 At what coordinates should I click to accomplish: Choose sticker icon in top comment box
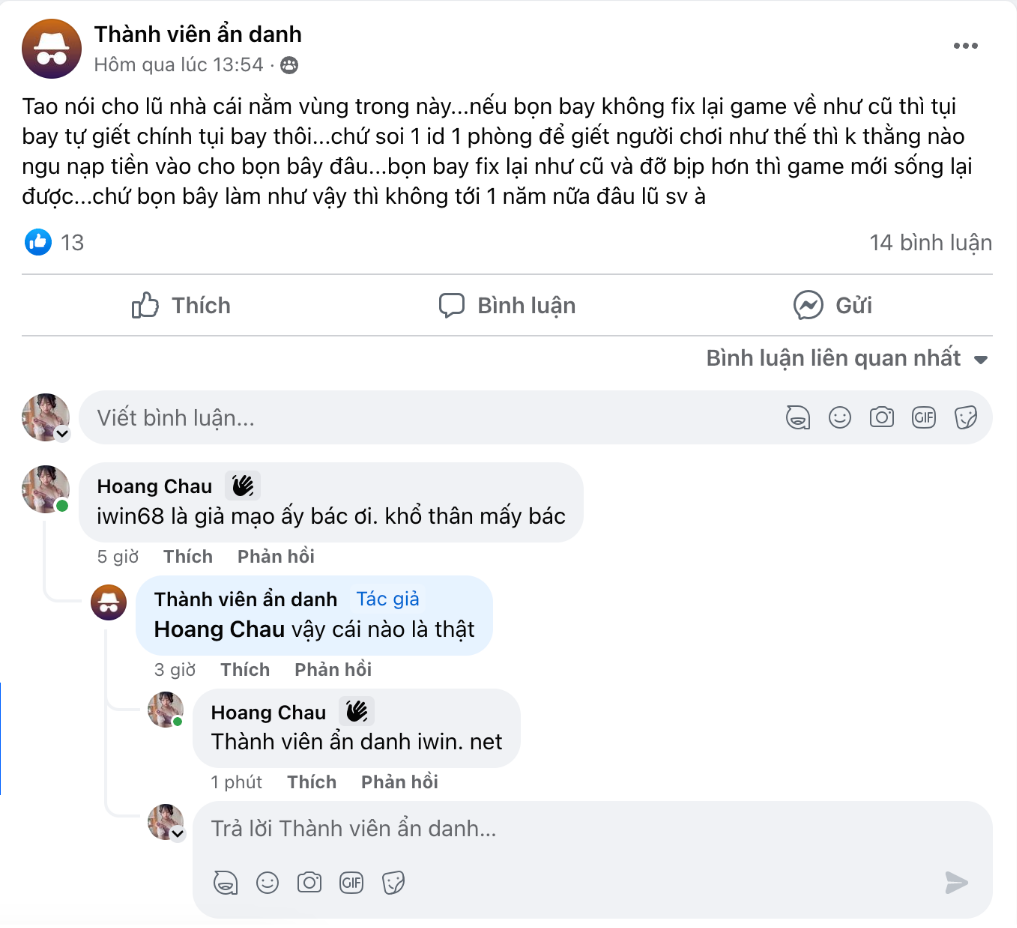[x=965, y=418]
